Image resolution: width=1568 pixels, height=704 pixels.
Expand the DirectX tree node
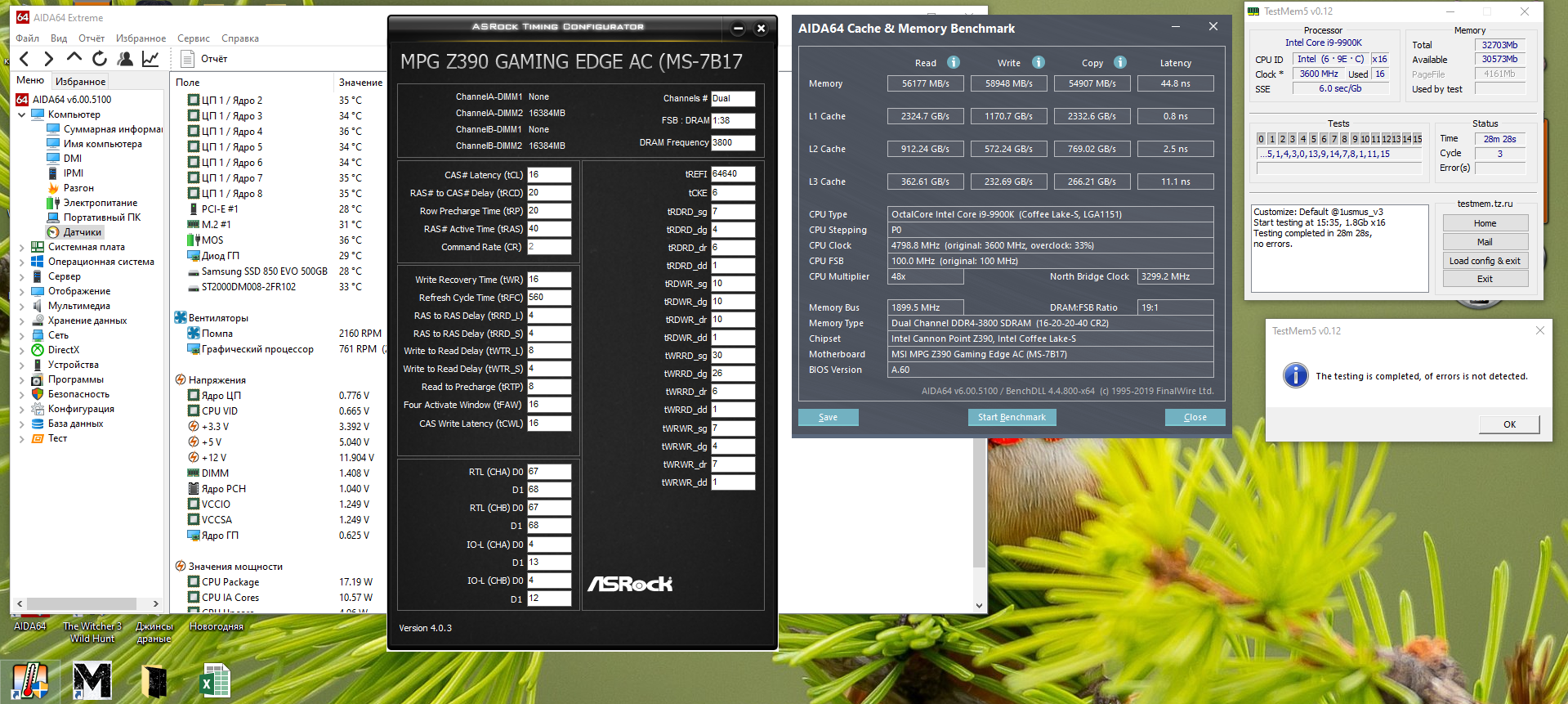22,350
